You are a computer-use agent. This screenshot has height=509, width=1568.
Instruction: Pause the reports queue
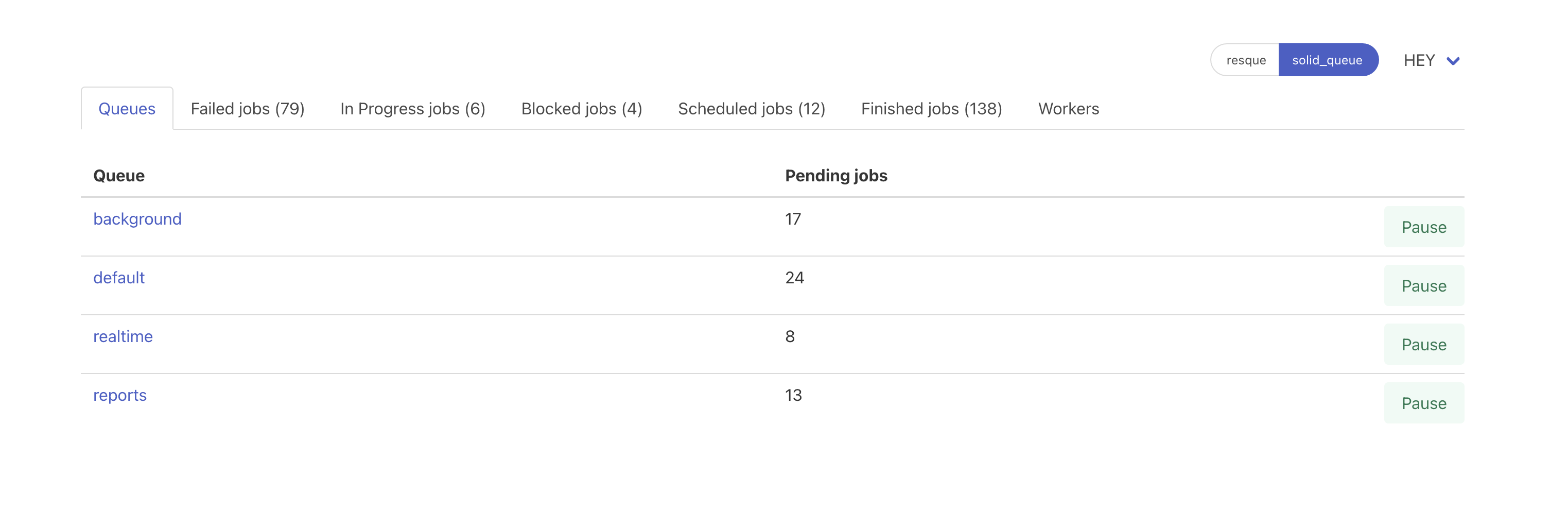[1423, 403]
